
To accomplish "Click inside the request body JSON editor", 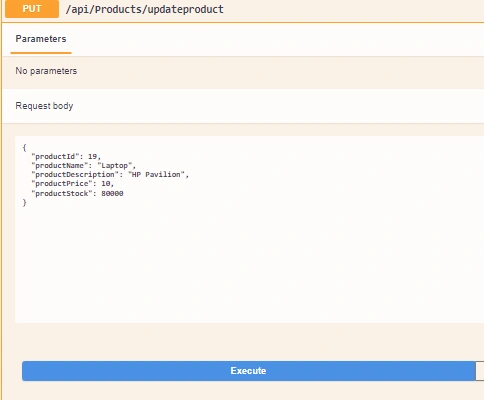I will pos(249,229).
